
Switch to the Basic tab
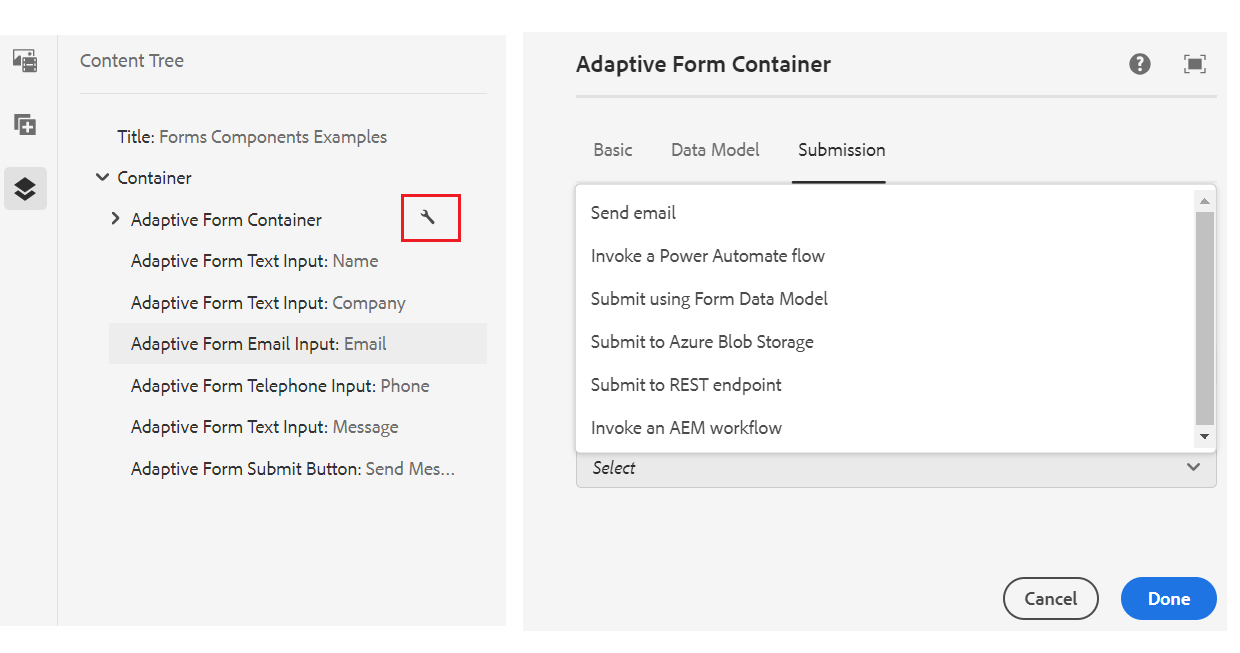pos(613,150)
